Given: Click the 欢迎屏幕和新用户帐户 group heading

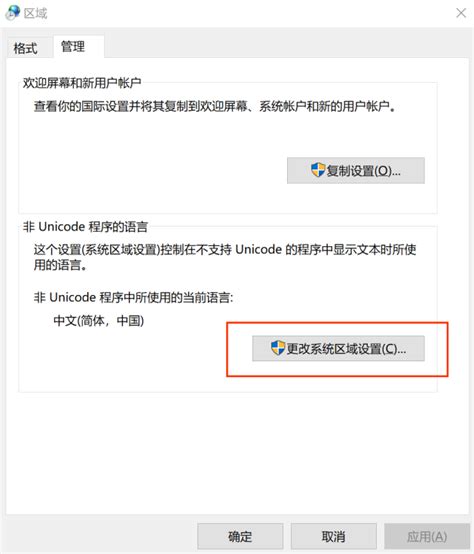Looking at the screenshot, I should (x=82, y=83).
